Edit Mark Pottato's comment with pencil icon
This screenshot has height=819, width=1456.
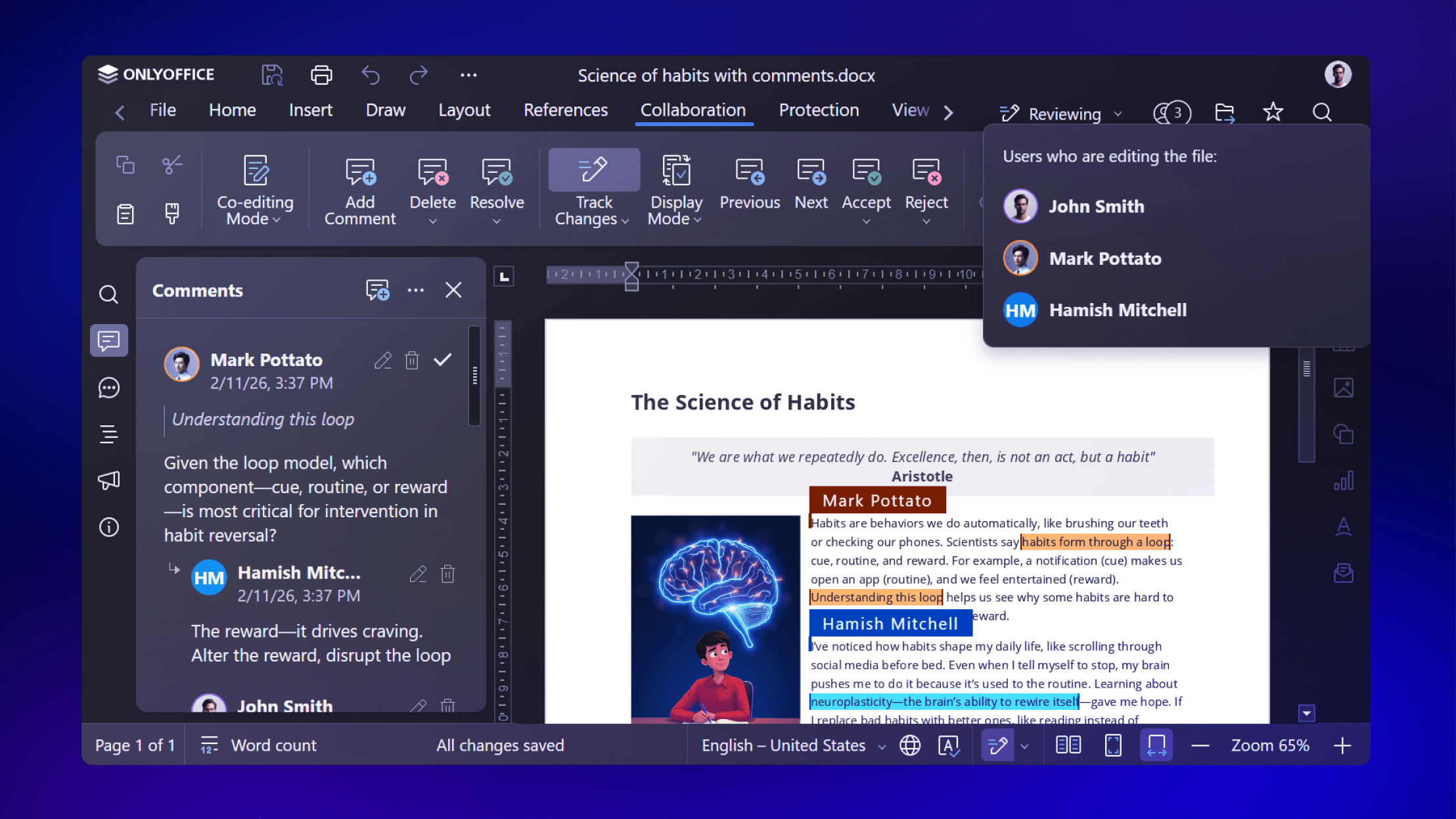tap(383, 360)
